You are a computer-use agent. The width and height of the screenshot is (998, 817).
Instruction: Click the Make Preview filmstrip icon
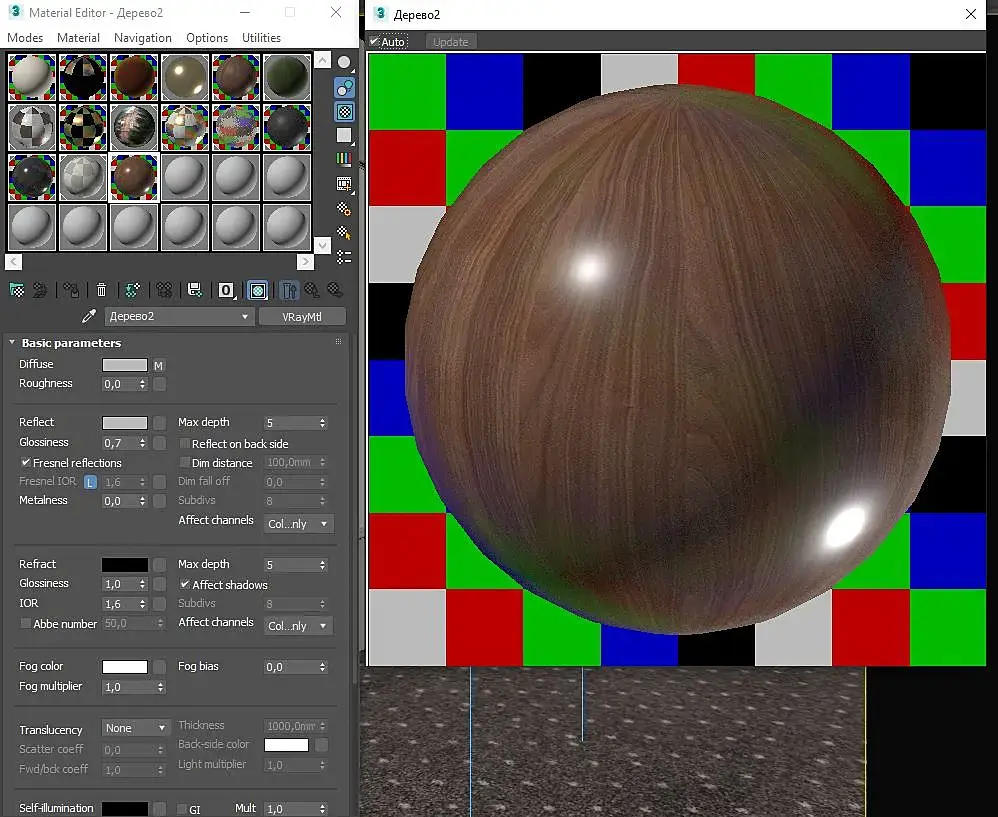click(344, 184)
